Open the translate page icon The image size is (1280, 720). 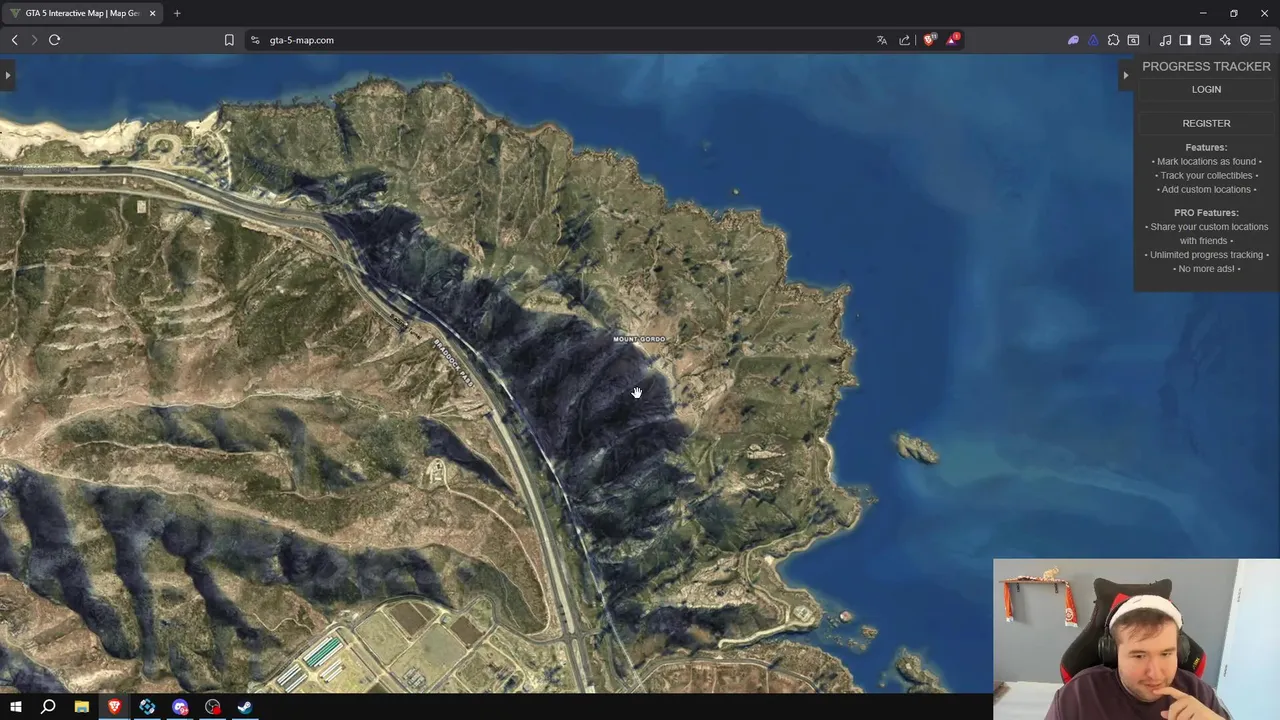(x=881, y=40)
